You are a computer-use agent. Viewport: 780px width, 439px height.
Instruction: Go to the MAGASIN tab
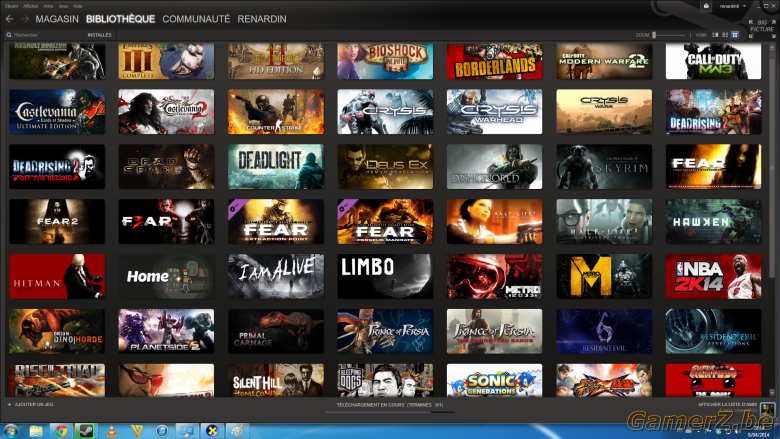pos(57,19)
